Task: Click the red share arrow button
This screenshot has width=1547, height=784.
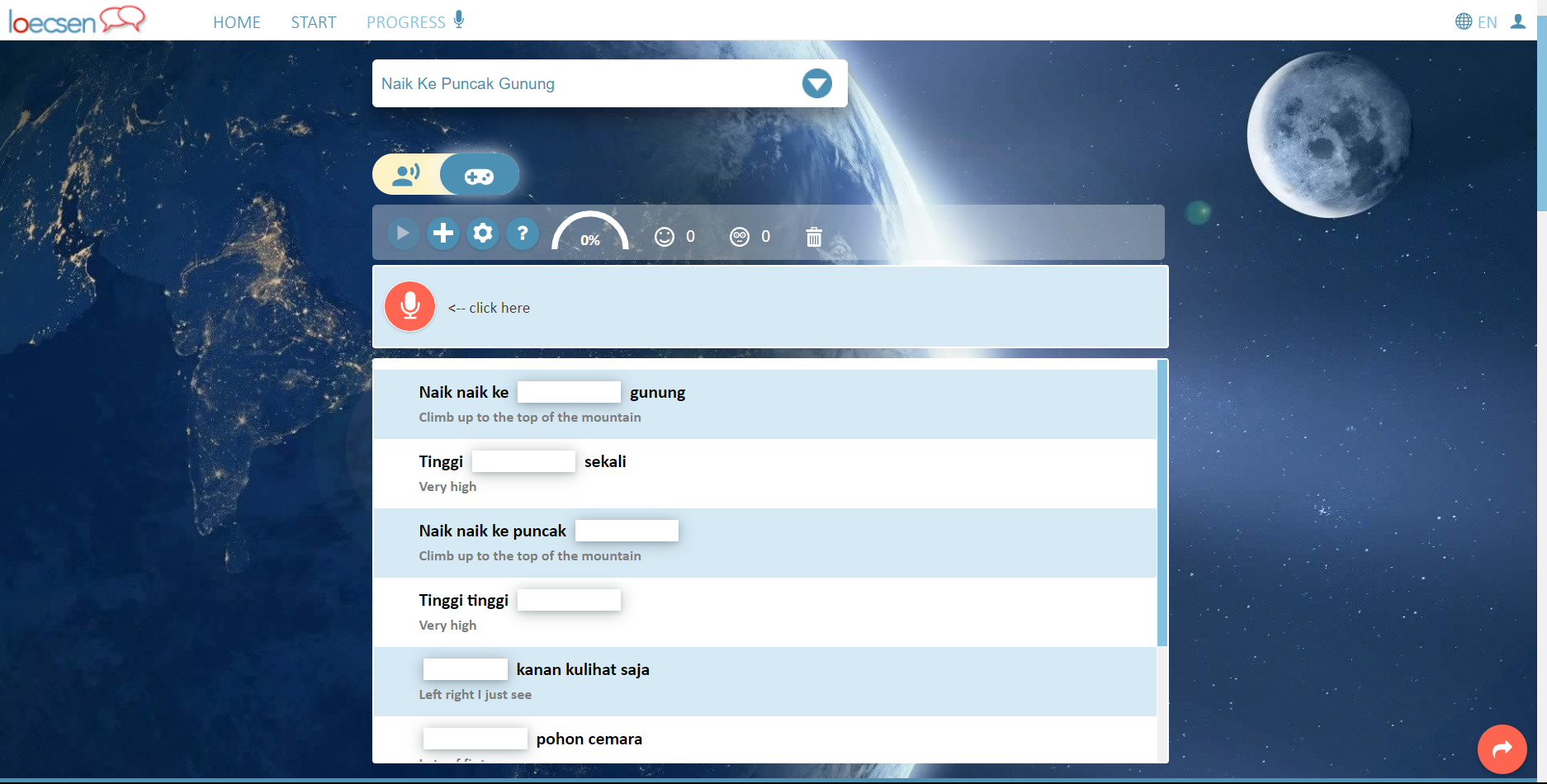Action: tap(1502, 749)
